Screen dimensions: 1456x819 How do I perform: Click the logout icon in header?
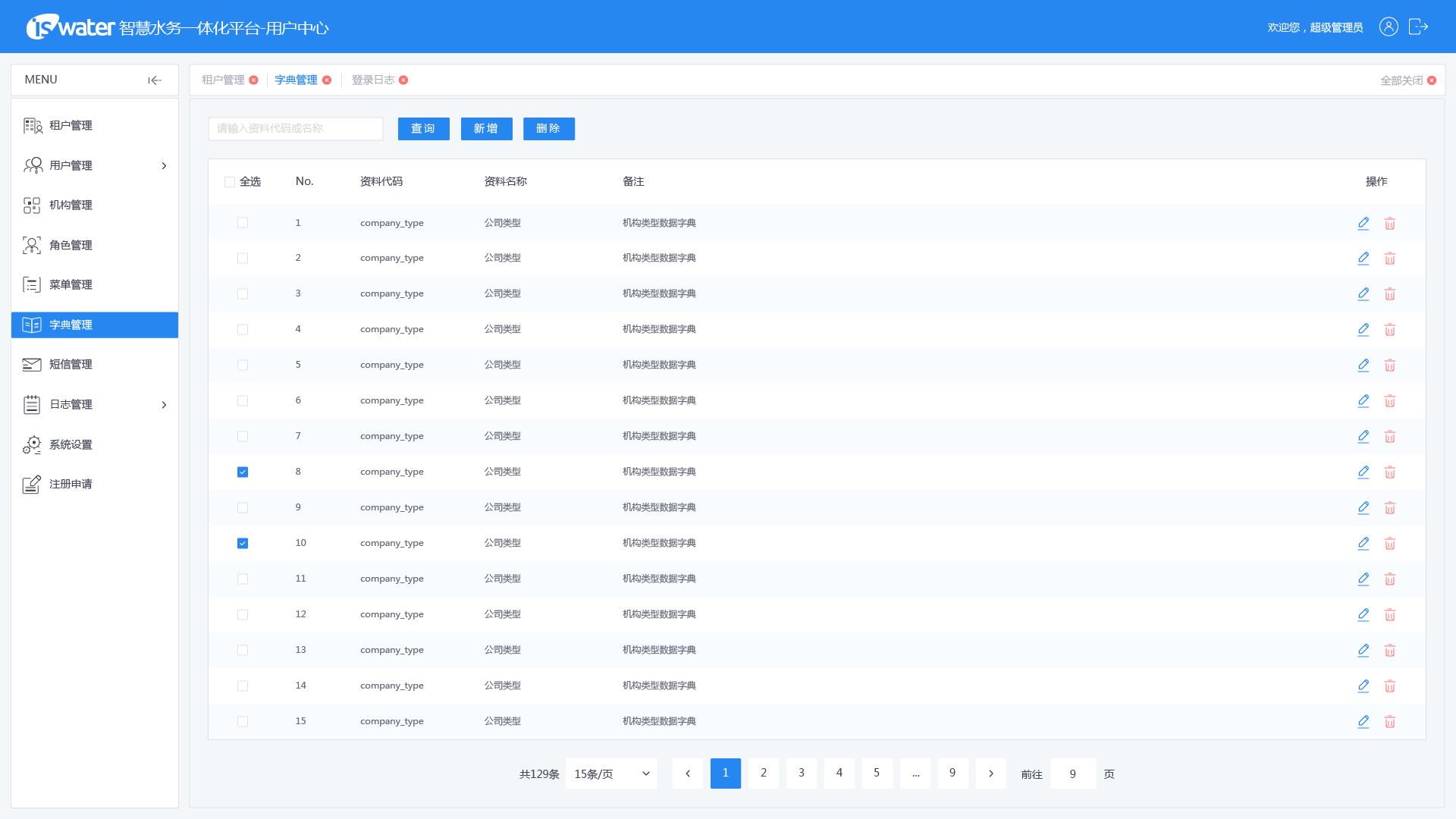coord(1418,27)
